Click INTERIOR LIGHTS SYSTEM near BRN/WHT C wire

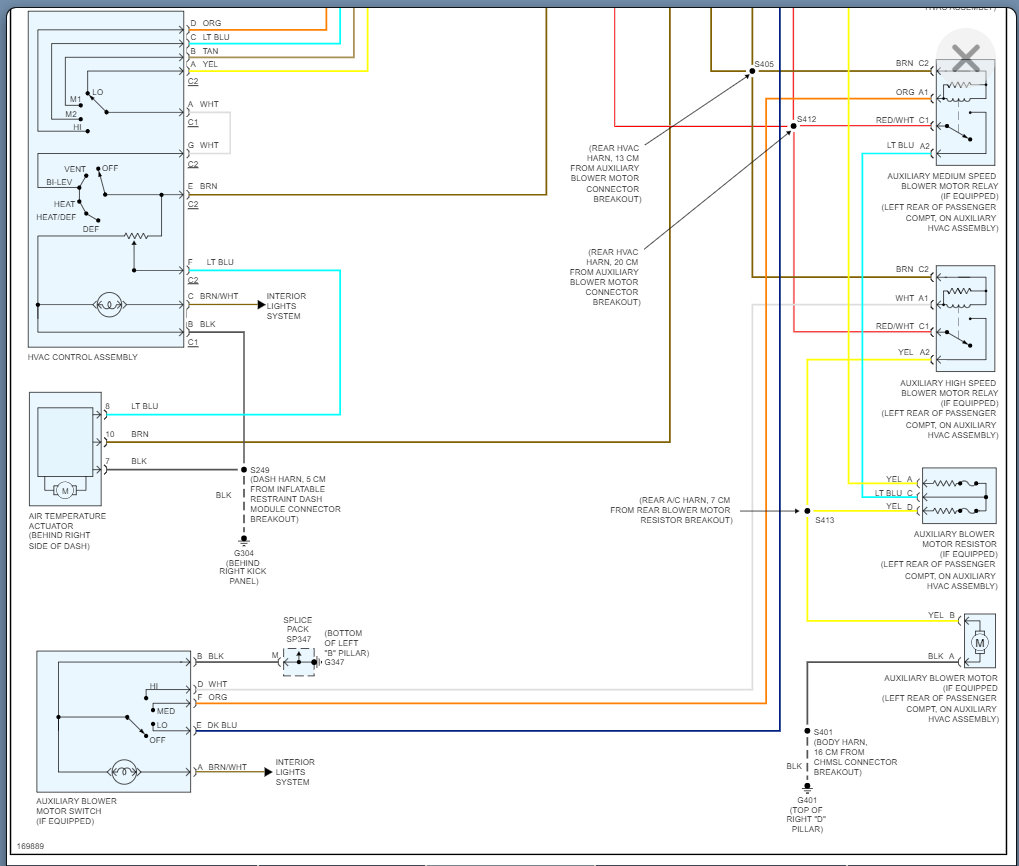tap(286, 306)
